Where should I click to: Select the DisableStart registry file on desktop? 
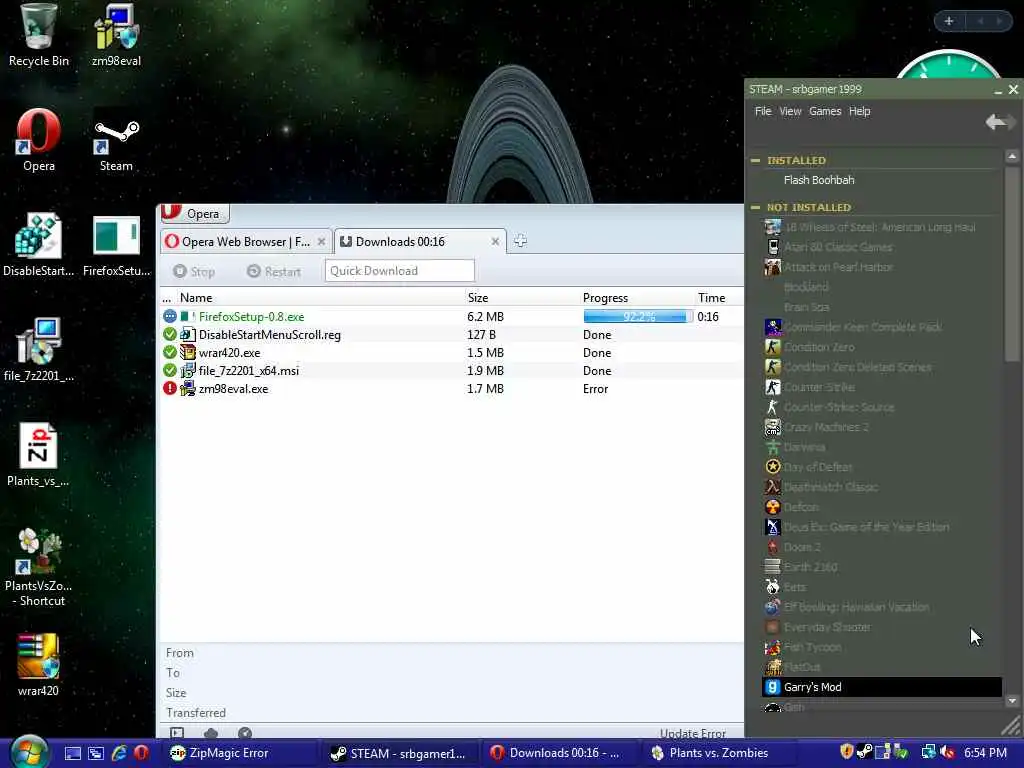click(39, 245)
